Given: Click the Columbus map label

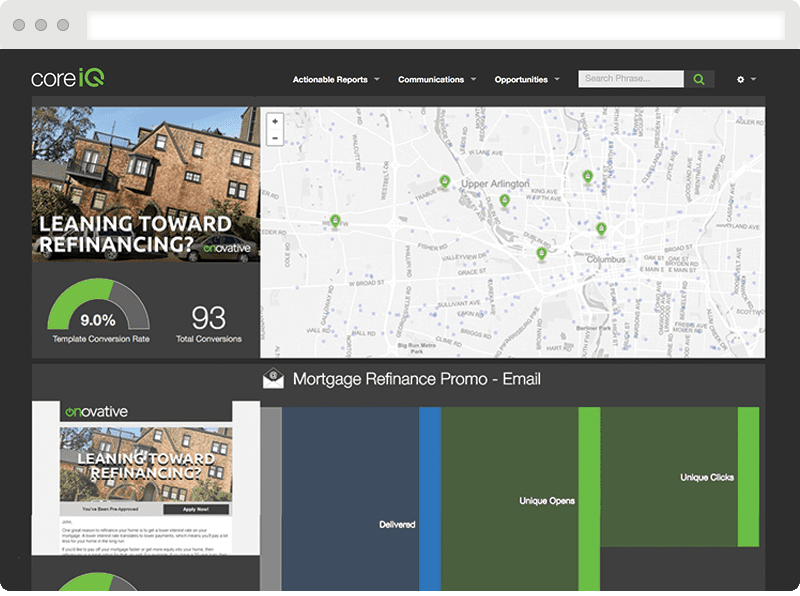Looking at the screenshot, I should point(606,259).
